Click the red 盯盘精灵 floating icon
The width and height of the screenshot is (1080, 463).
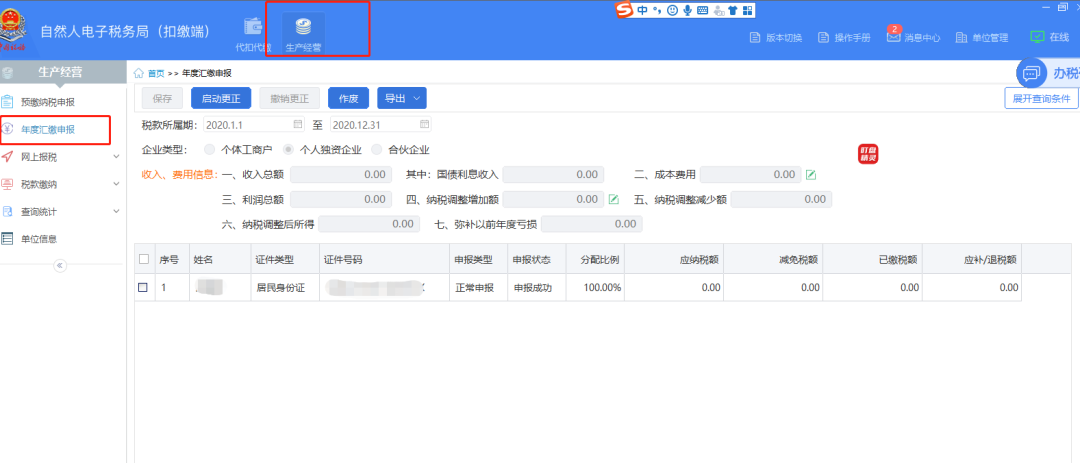(869, 154)
